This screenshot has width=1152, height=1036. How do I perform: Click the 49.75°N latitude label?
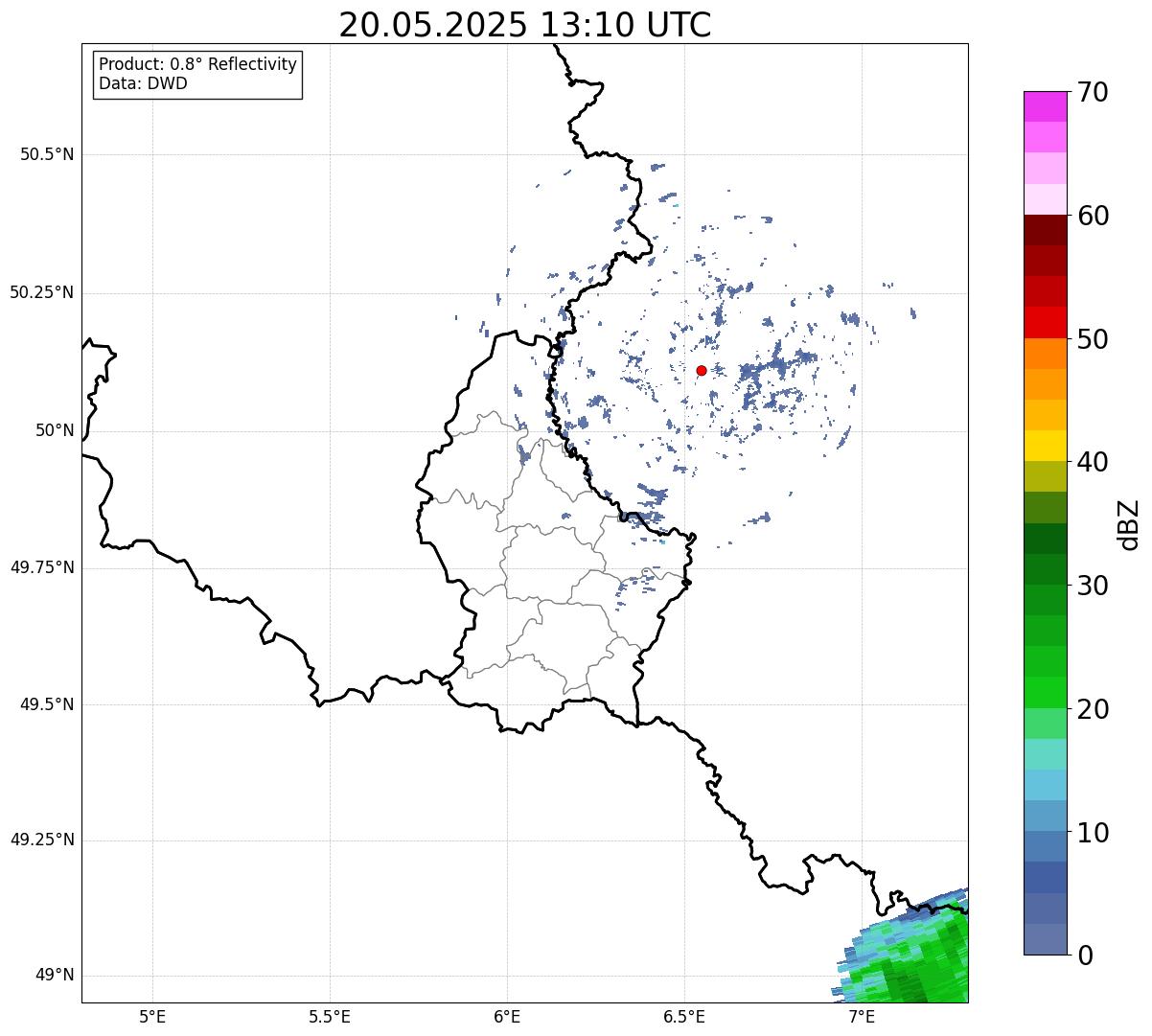[x=42, y=567]
